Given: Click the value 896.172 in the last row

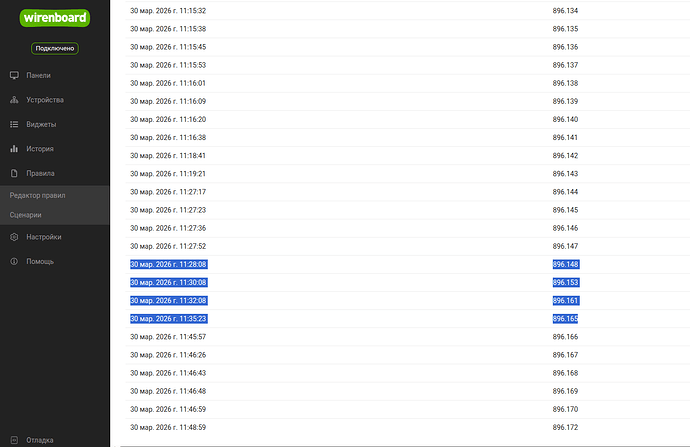Looking at the screenshot, I should click(x=565, y=428).
